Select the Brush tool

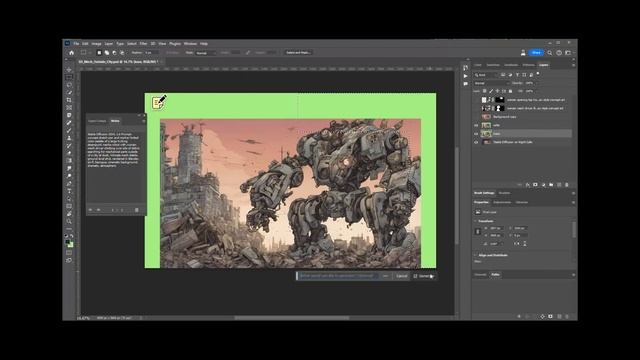[69, 131]
